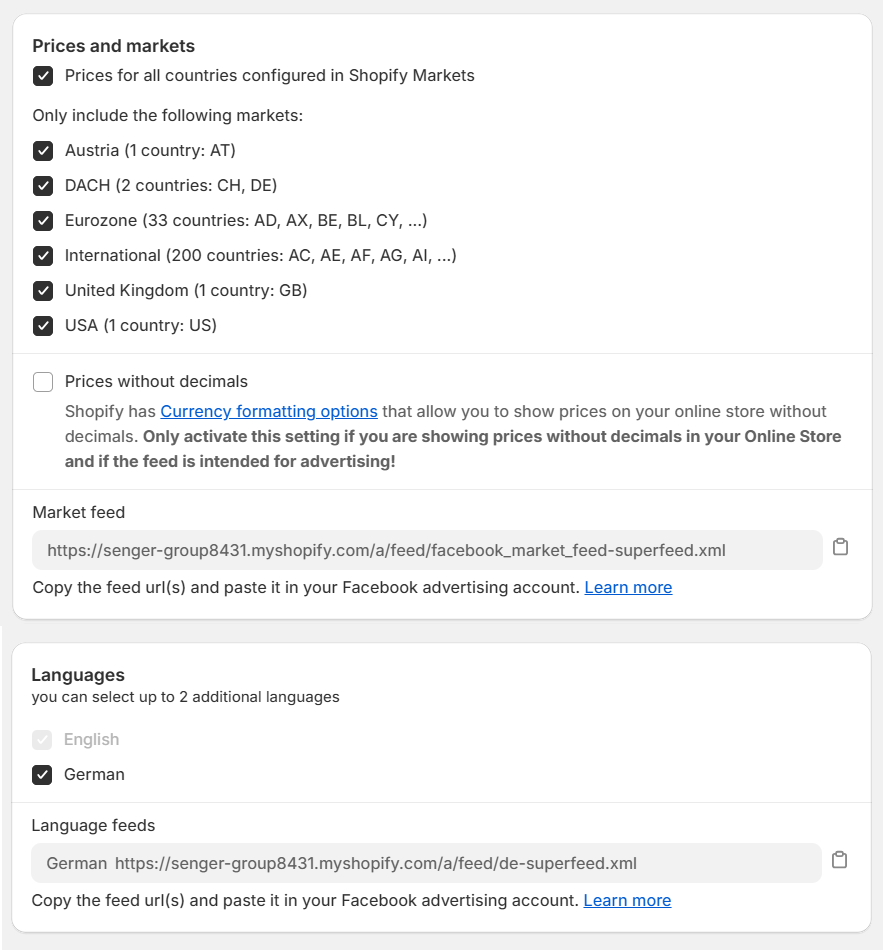Open the Currency formatting options link
This screenshot has height=950, width=883.
point(269,411)
